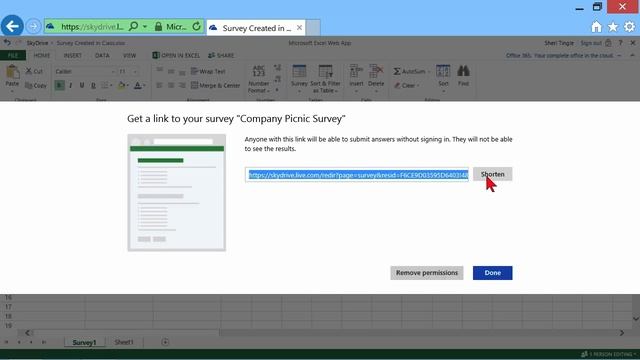Image resolution: width=640 pixels, height=360 pixels.
Task: Collapse the ribbon with the up chevron
Action: coord(632,55)
